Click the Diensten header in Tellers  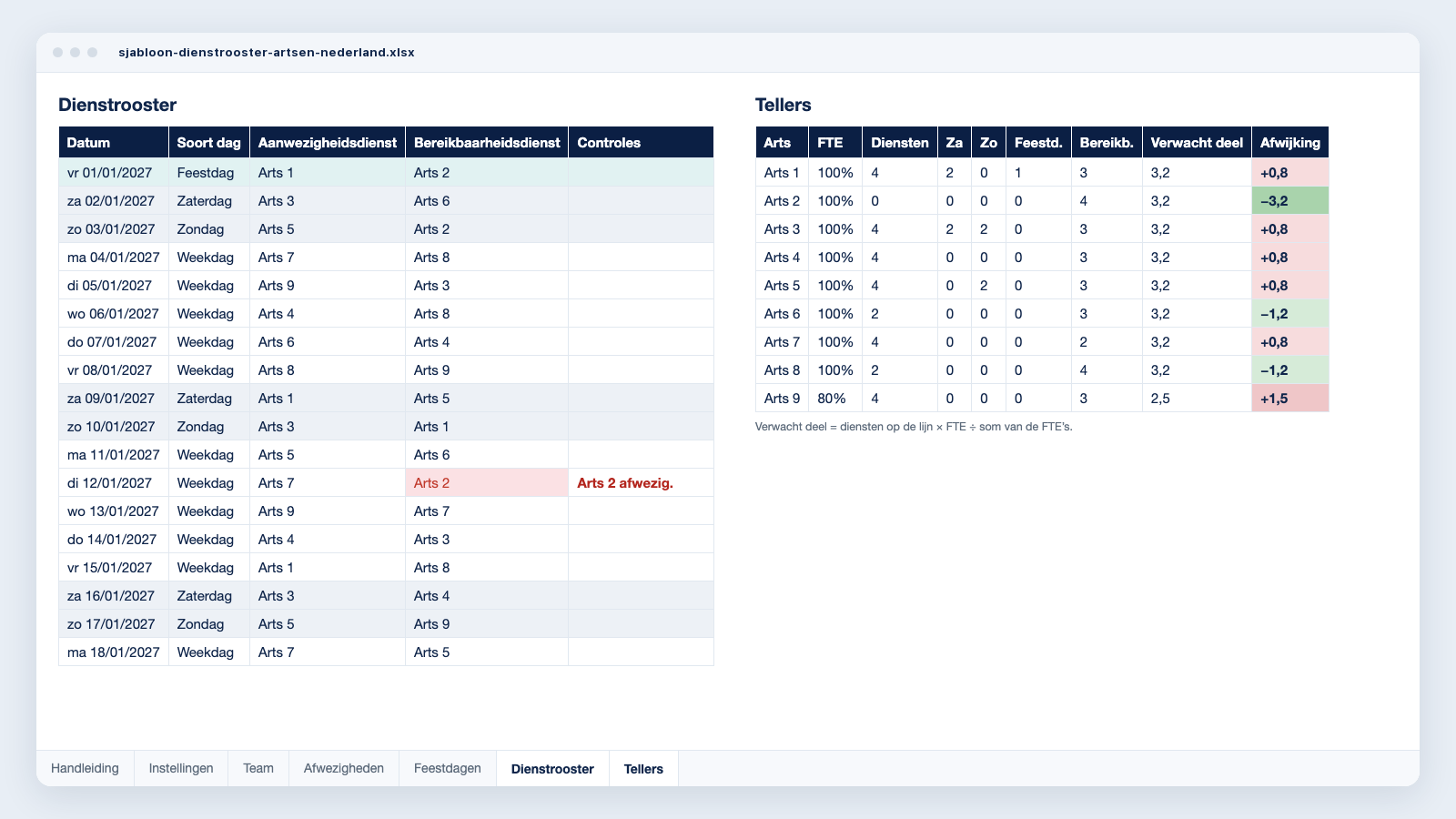tap(900, 143)
